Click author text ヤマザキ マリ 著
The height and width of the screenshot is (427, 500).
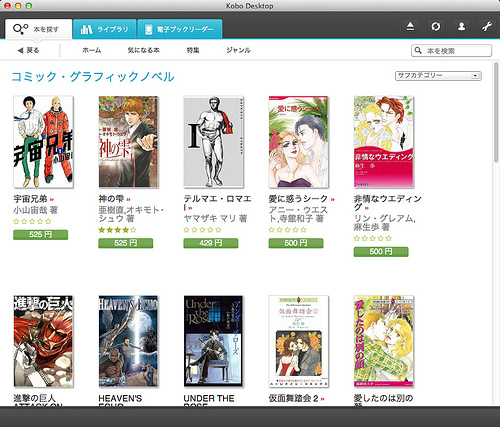pos(215,219)
